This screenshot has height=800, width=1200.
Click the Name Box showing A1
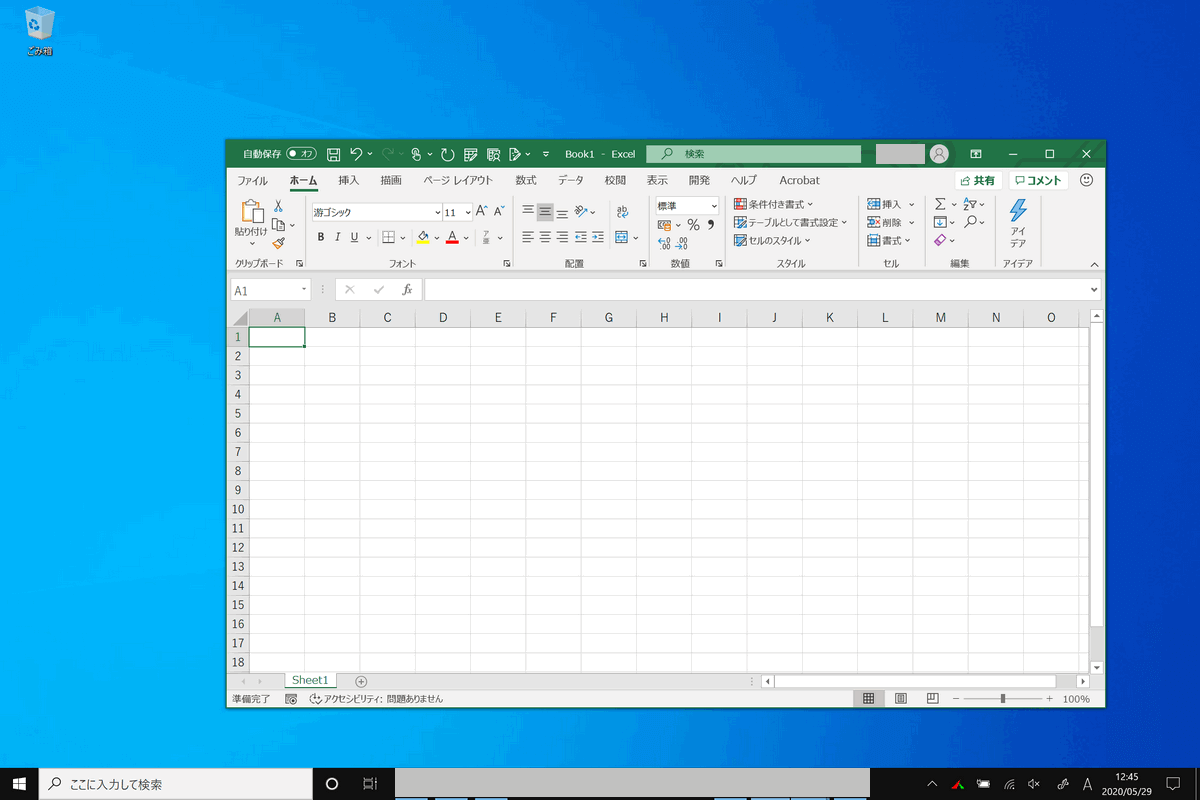click(x=270, y=290)
